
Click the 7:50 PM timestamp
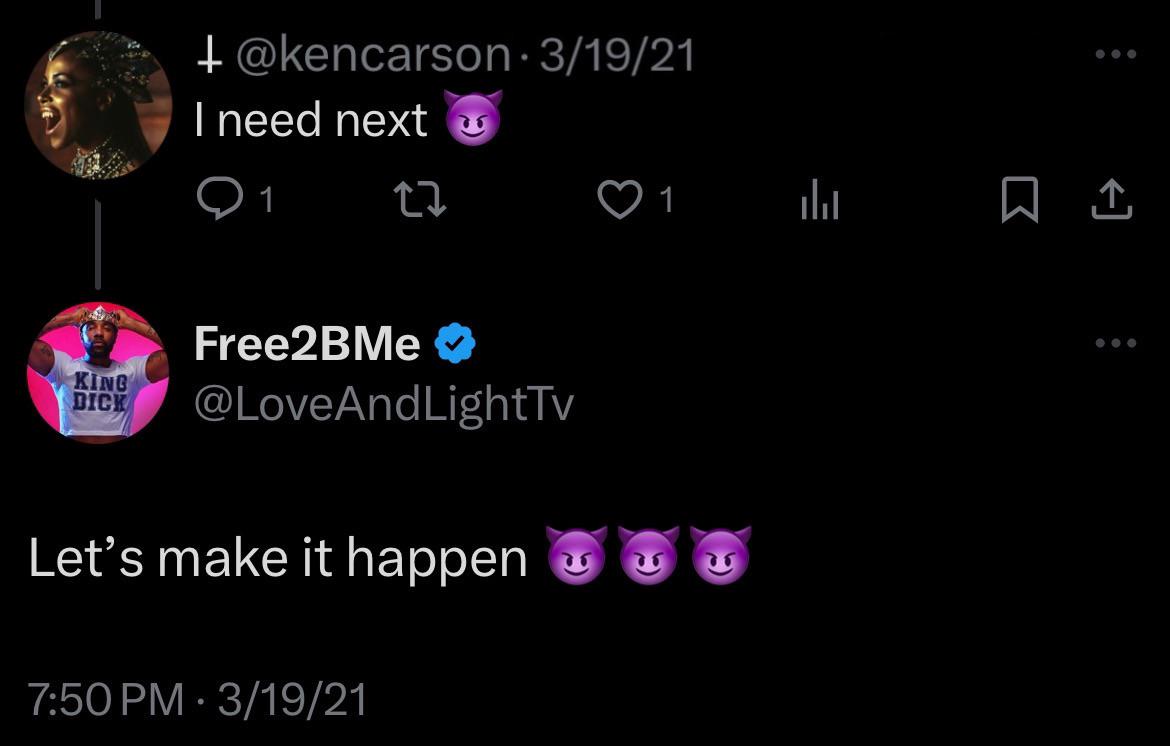tap(106, 698)
